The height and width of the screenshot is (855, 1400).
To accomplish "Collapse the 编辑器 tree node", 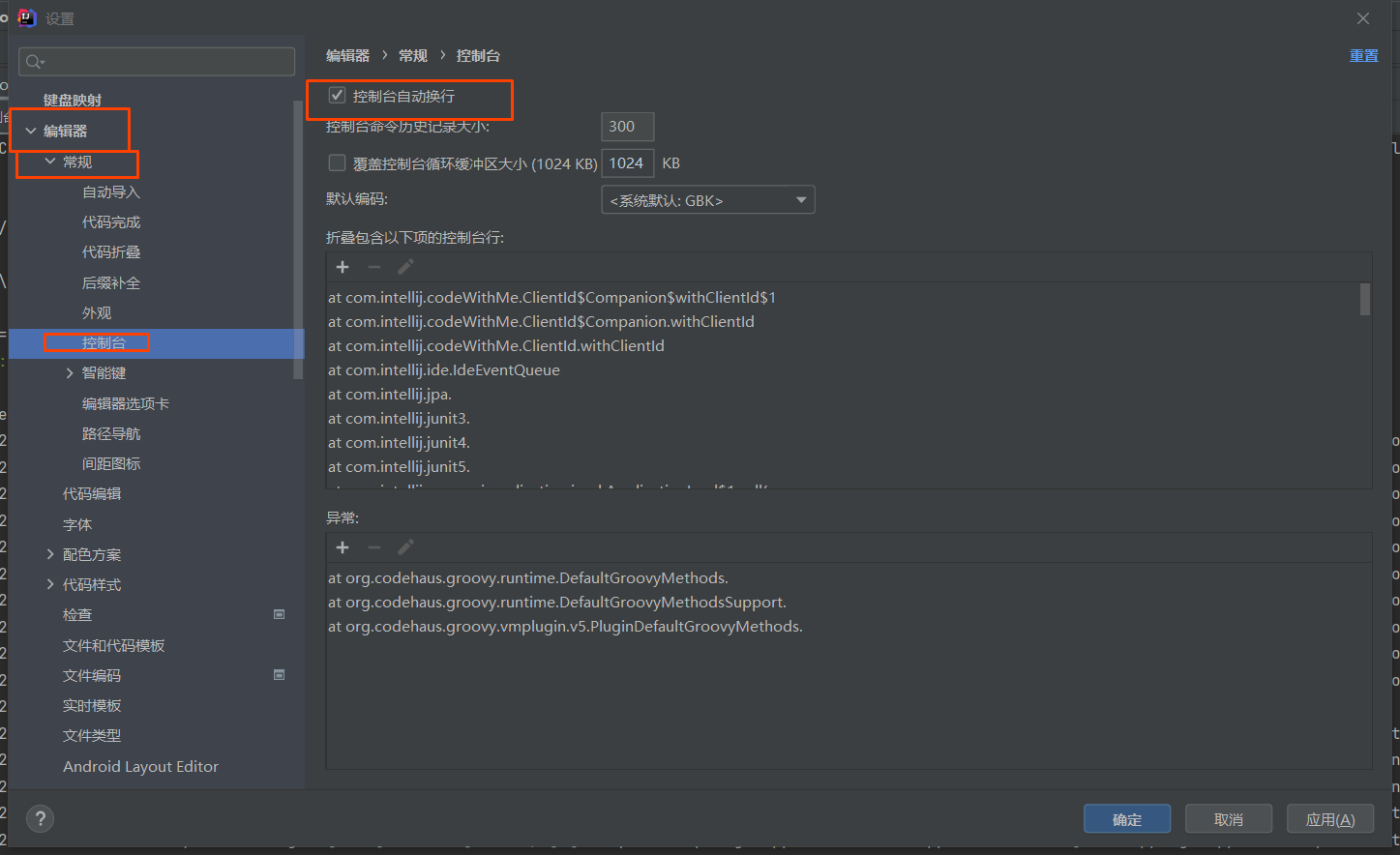I will coord(31,131).
